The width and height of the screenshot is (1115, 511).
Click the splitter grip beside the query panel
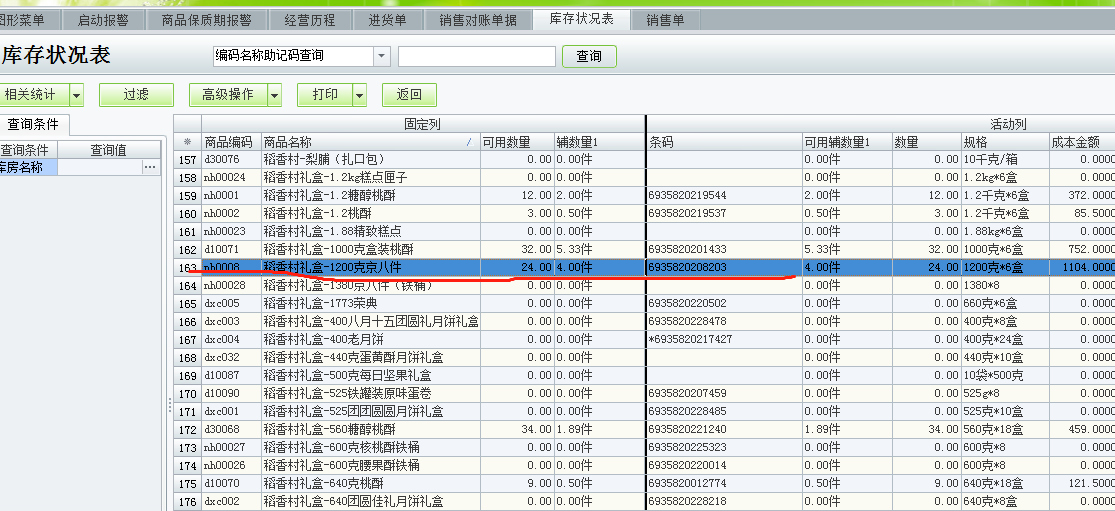169,405
